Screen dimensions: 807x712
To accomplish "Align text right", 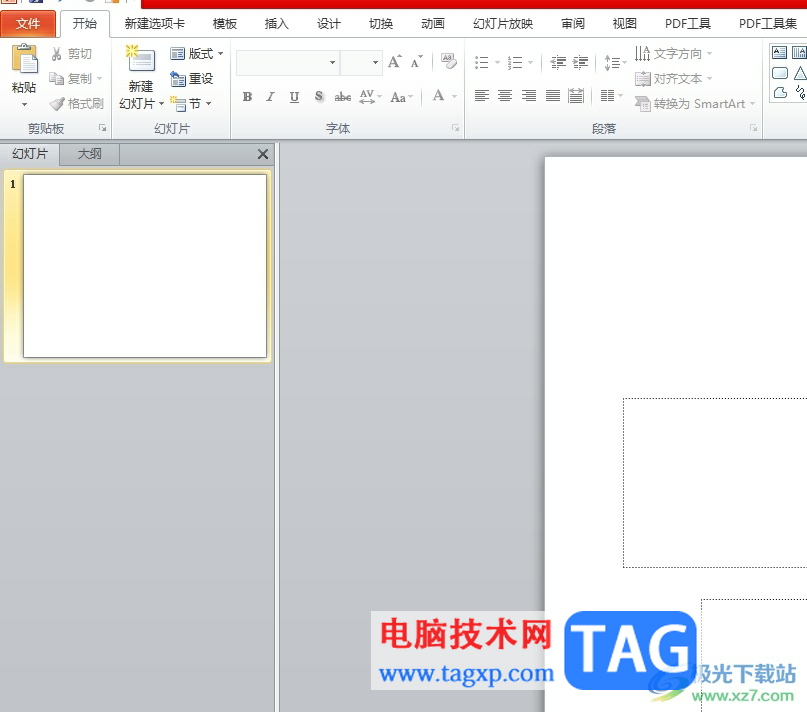I will coord(529,96).
